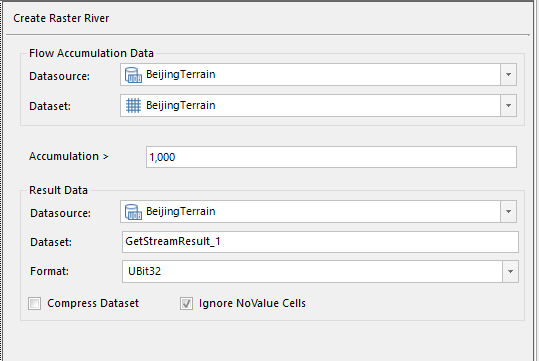
Task: Toggle the Compress Dataset checkbox
Action: 34,304
